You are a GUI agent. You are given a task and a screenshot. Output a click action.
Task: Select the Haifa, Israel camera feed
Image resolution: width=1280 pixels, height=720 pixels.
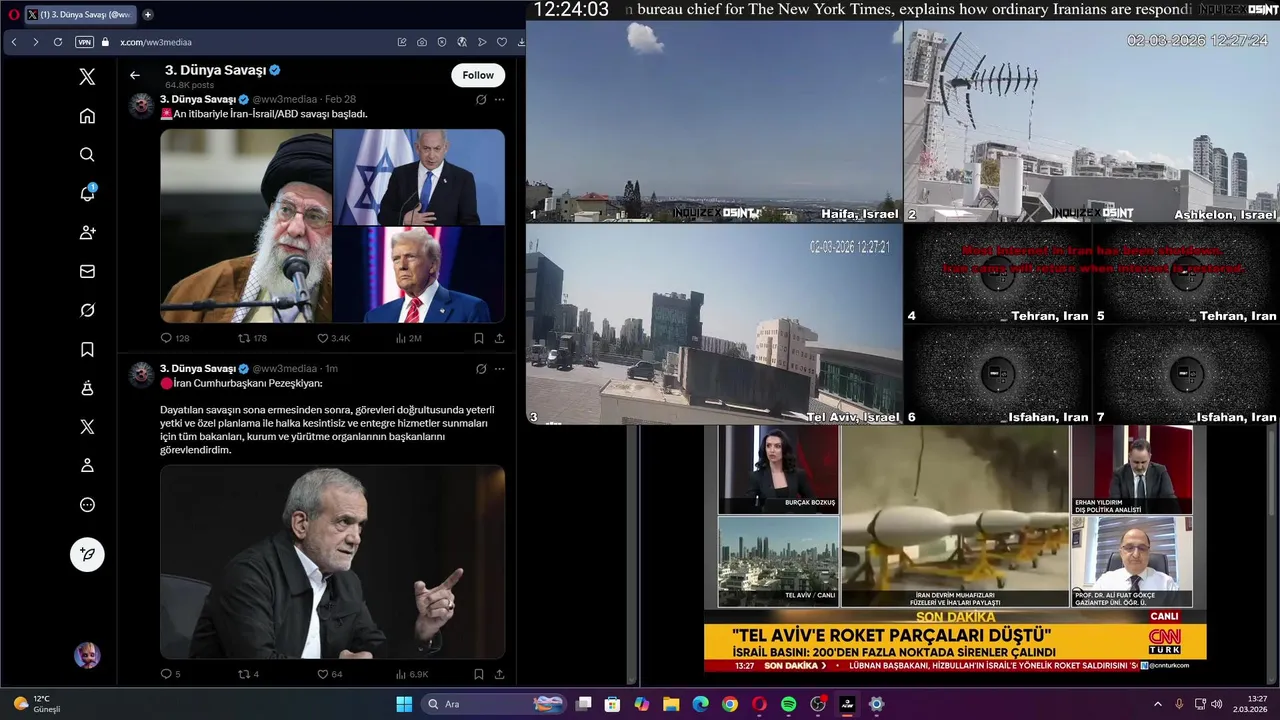(x=714, y=121)
